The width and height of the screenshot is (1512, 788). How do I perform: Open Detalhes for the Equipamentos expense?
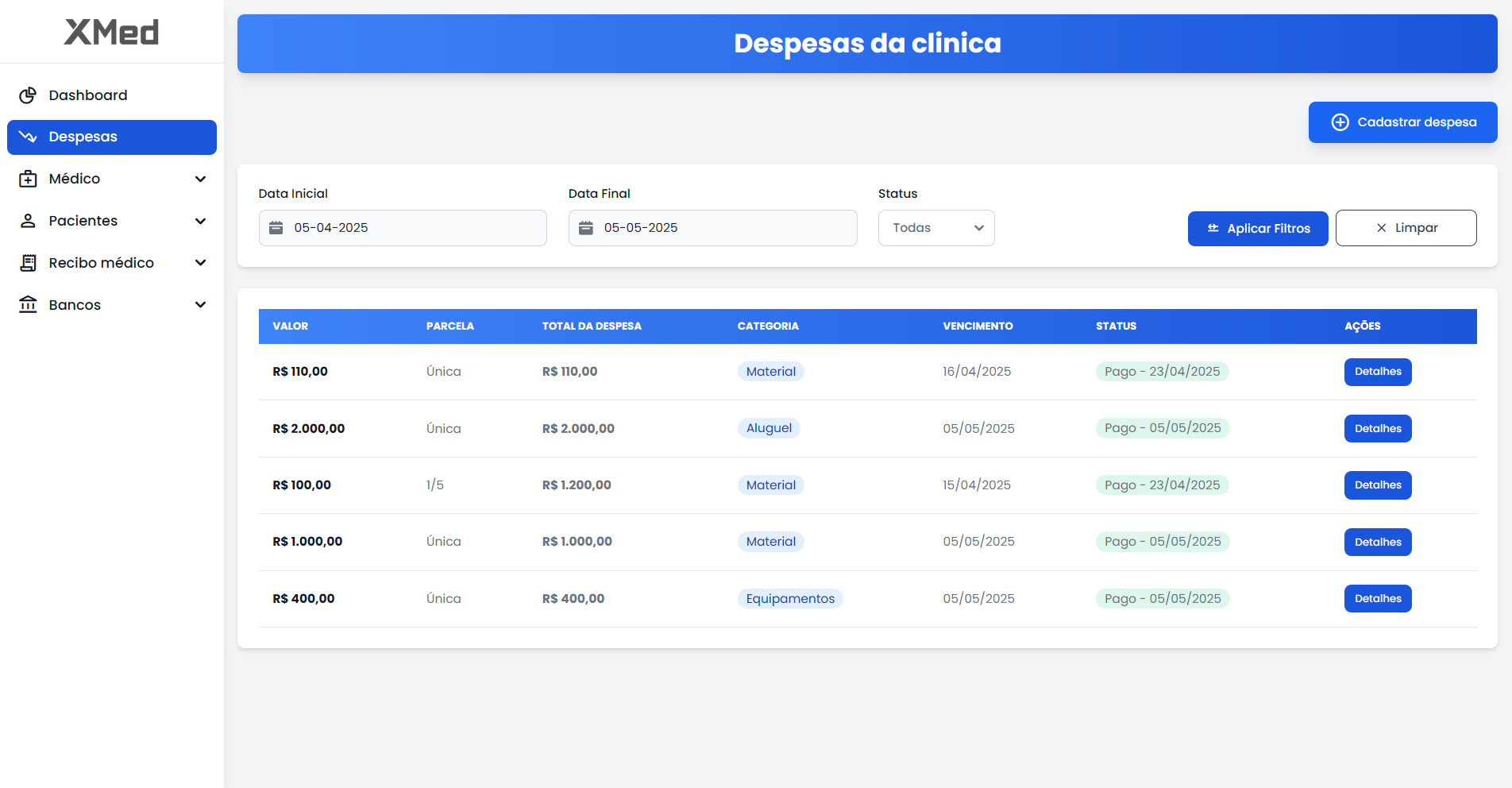click(1377, 598)
